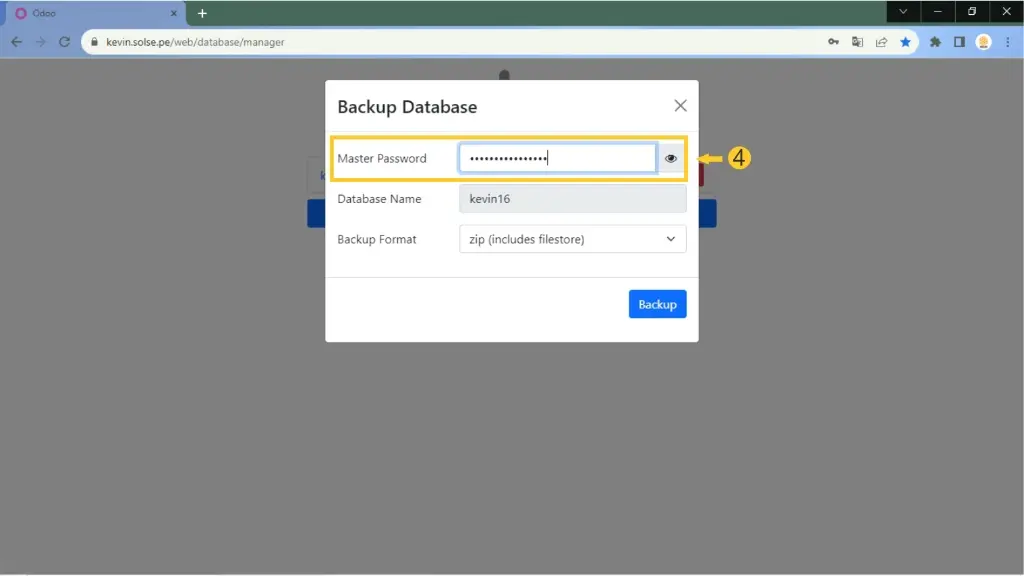Viewport: 1024px width, 576px height.
Task: Open saved passwords key icon
Action: [x=833, y=42]
